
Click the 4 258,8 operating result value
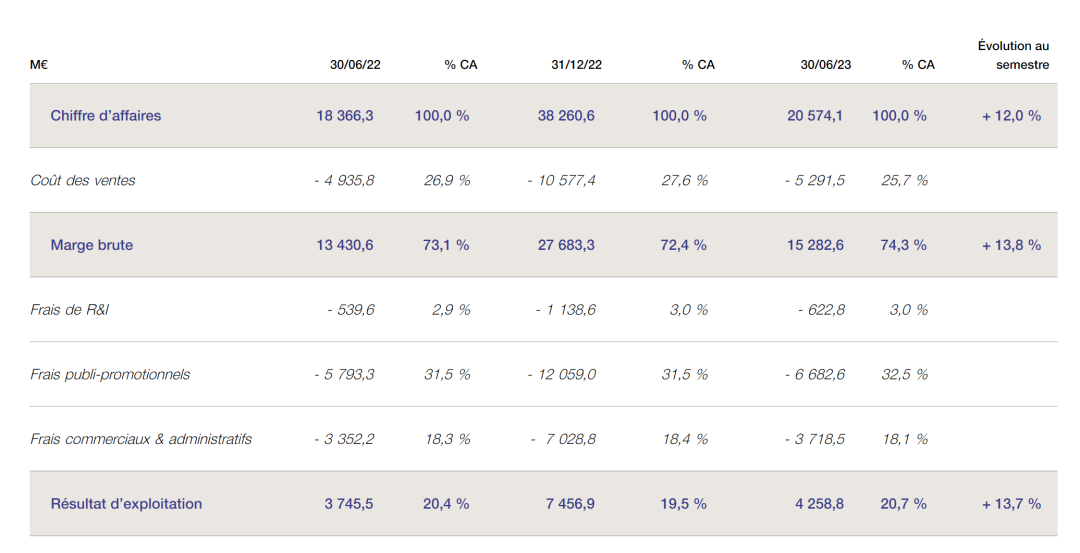[x=820, y=504]
